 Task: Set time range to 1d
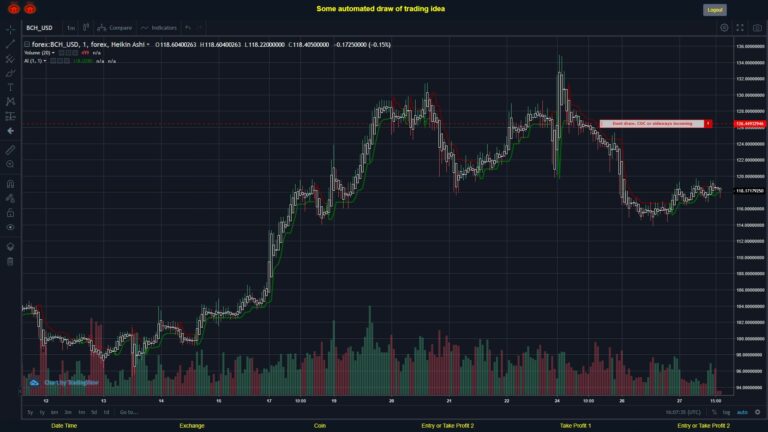tap(106, 412)
